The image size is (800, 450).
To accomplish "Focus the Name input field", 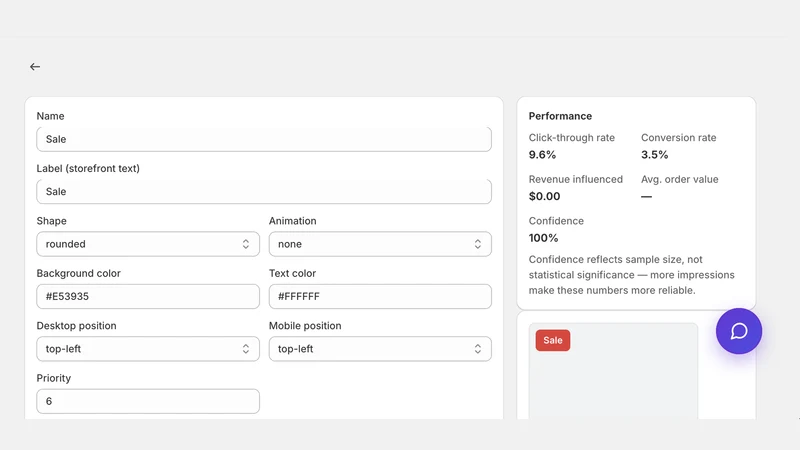I will 264,139.
